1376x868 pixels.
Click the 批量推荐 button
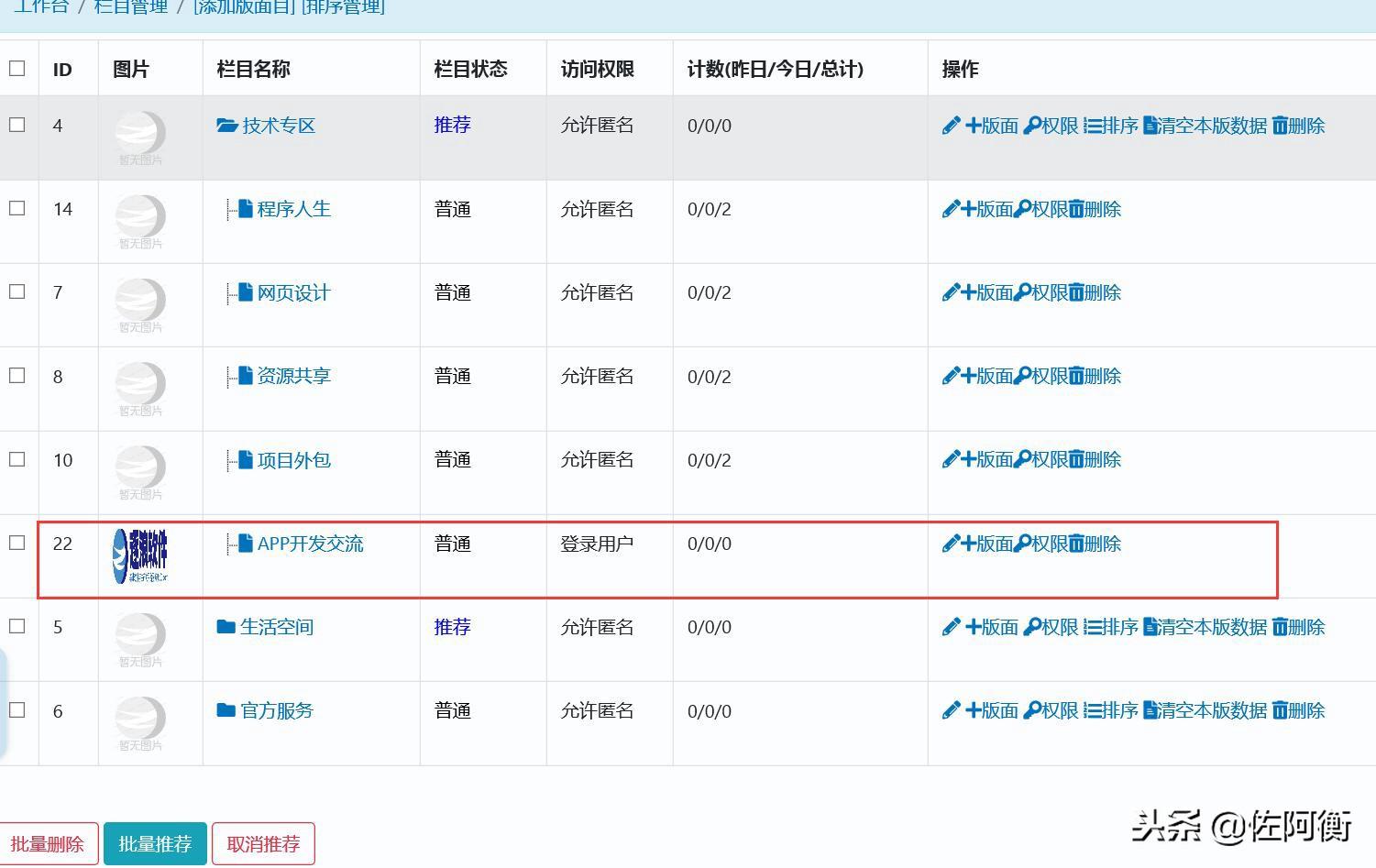click(155, 843)
